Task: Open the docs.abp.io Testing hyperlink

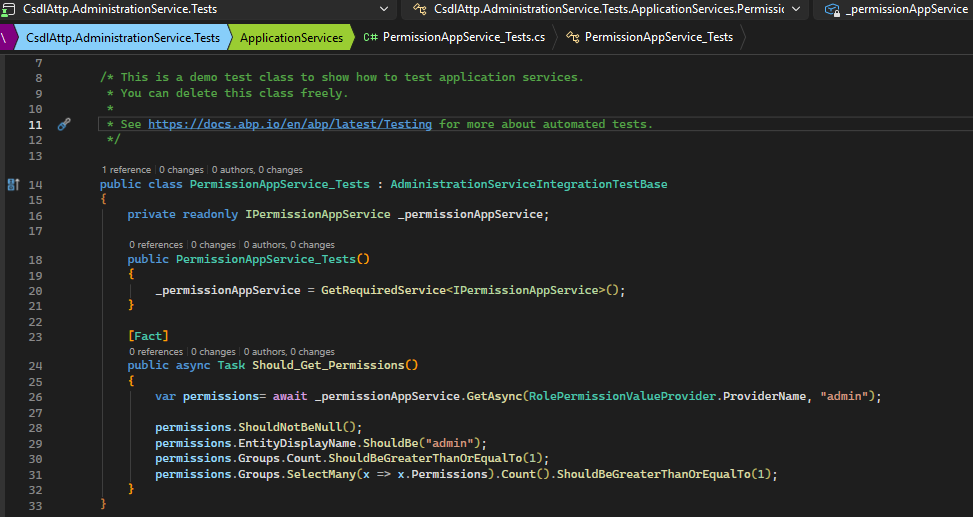Action: tap(290, 124)
